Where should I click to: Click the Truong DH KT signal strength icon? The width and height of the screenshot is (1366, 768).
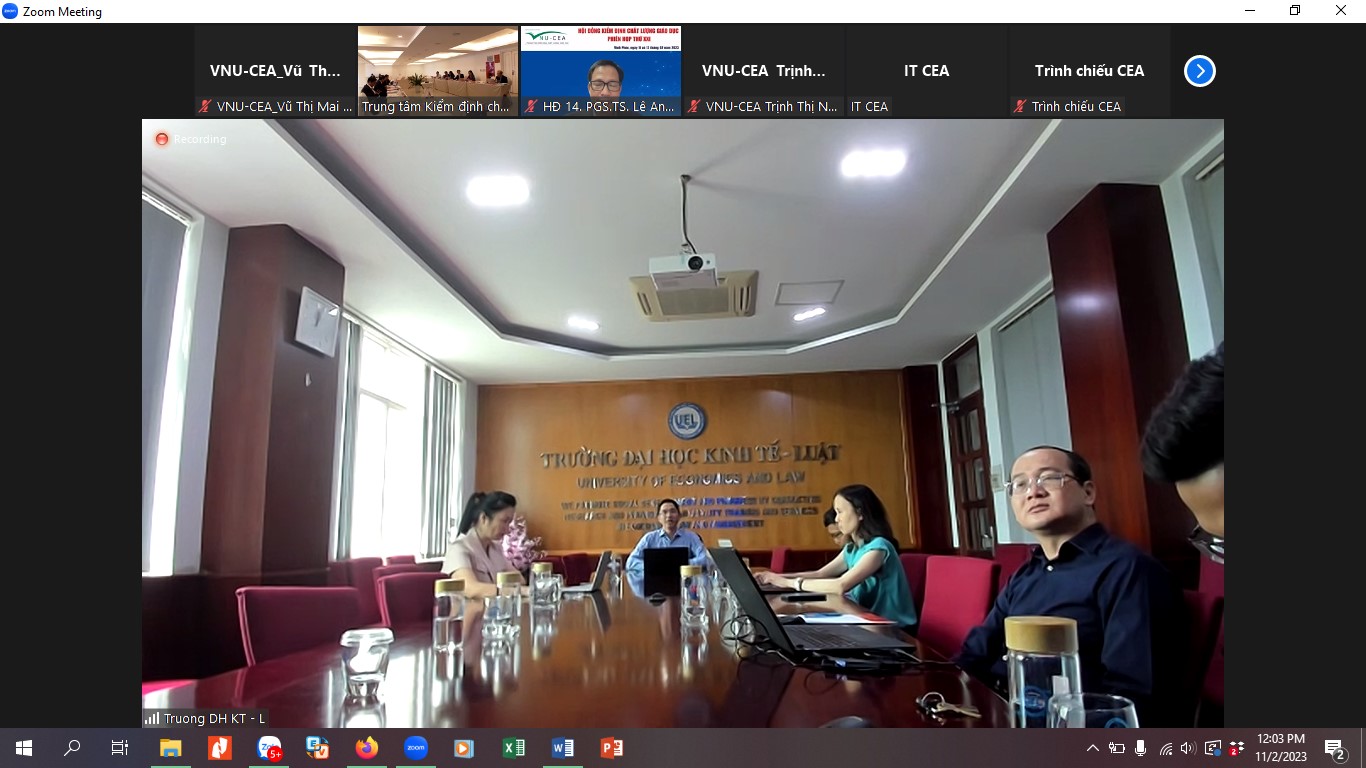(152, 718)
